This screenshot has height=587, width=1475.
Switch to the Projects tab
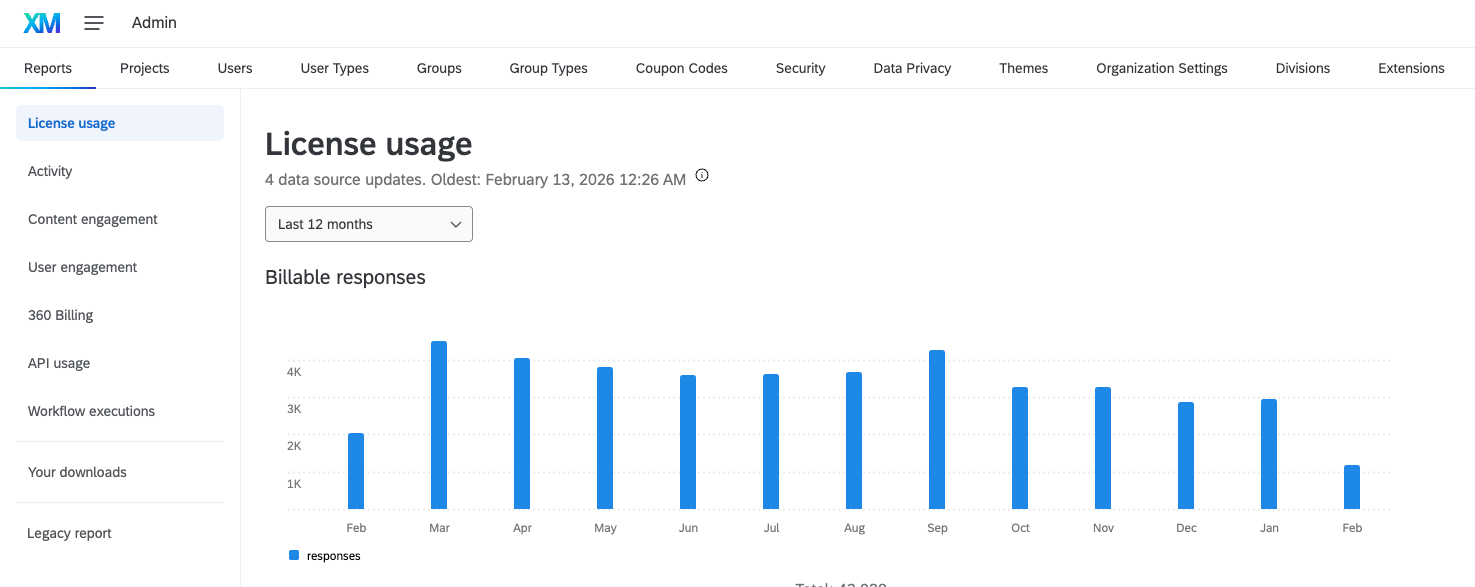click(144, 68)
